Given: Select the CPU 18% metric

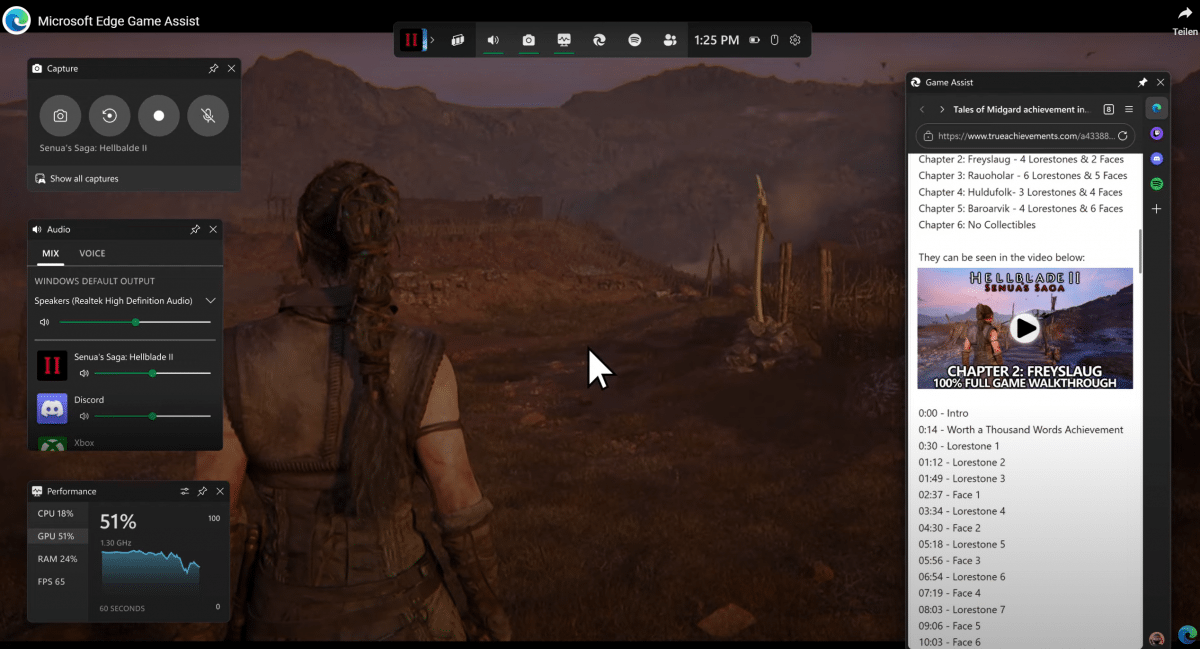Looking at the screenshot, I should pos(57,513).
